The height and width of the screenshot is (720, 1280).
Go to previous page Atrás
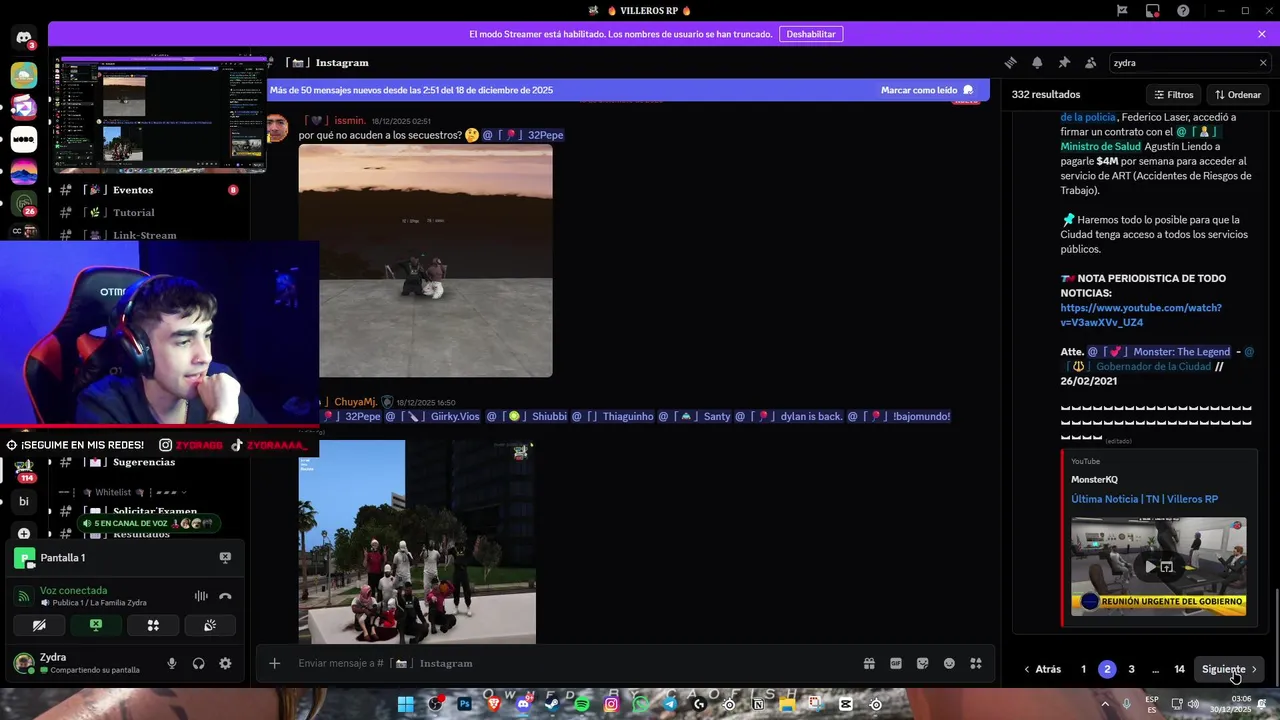pos(1041,669)
